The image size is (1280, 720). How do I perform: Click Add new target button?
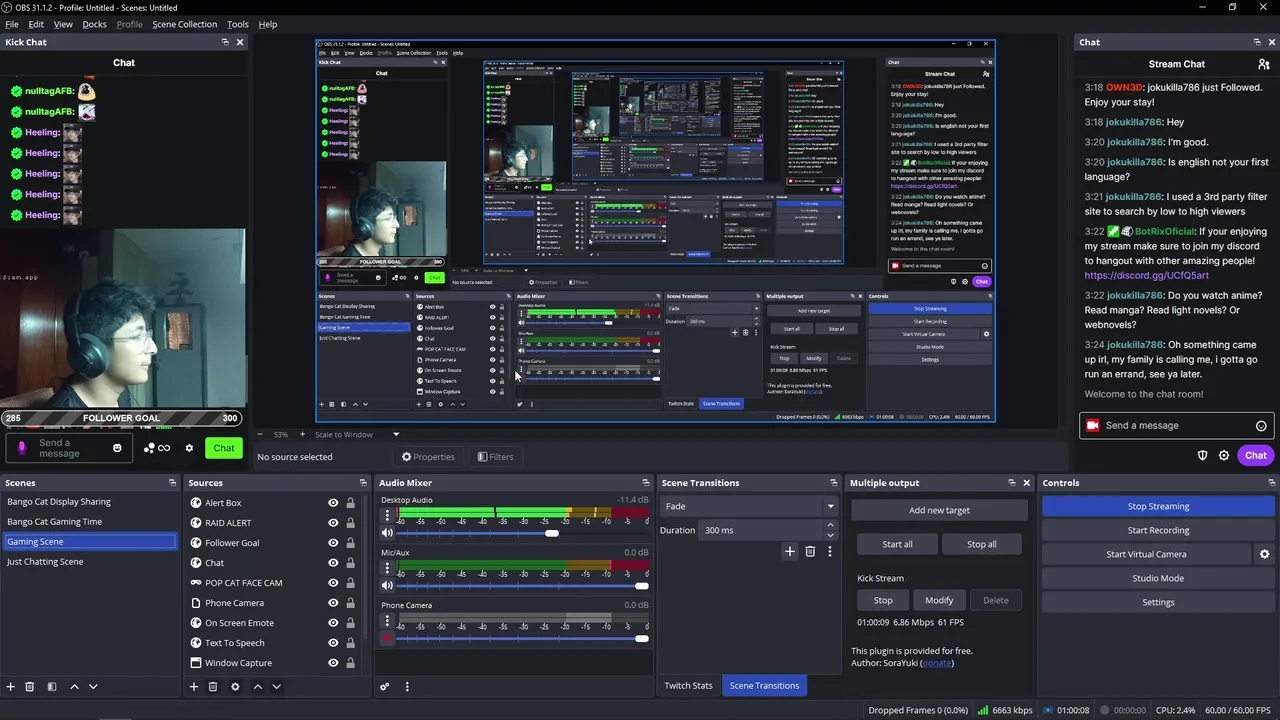(x=939, y=510)
